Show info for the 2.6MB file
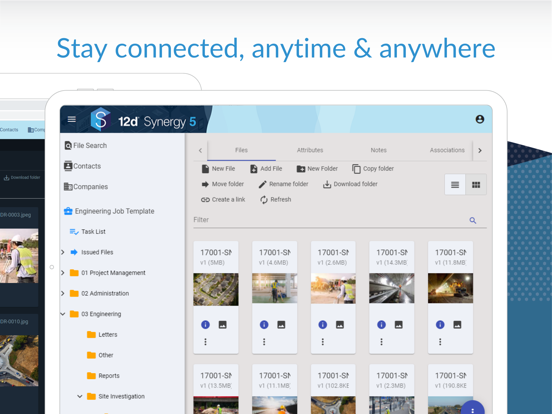 point(322,325)
